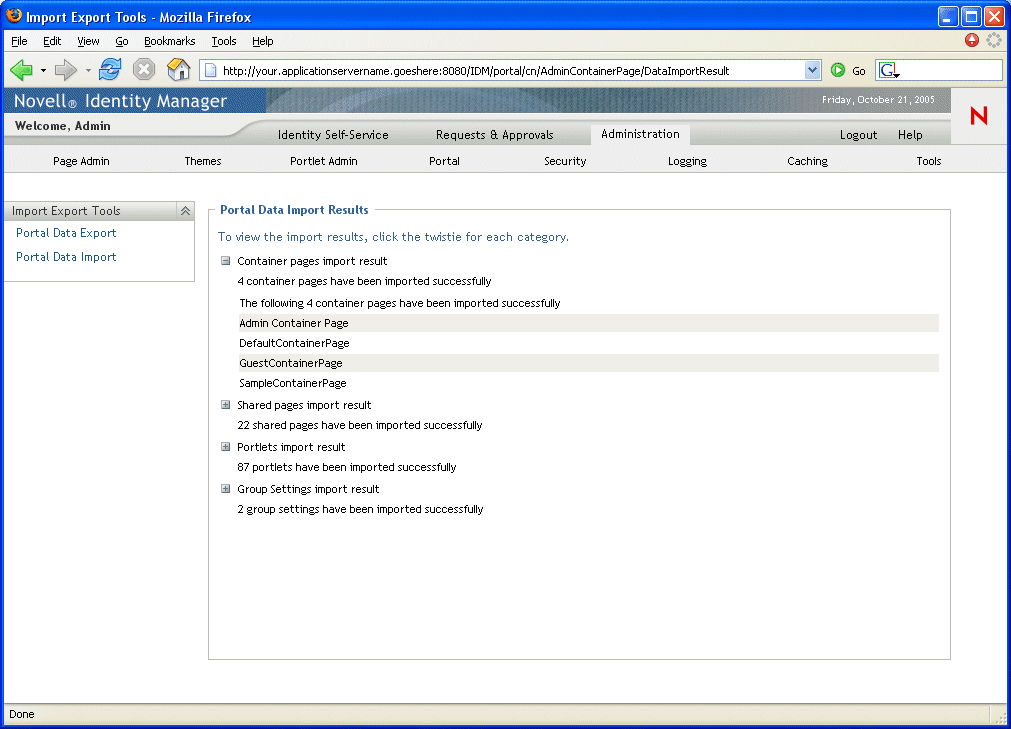Open the Bookmarks menu
This screenshot has height=729, width=1011.
(x=170, y=41)
